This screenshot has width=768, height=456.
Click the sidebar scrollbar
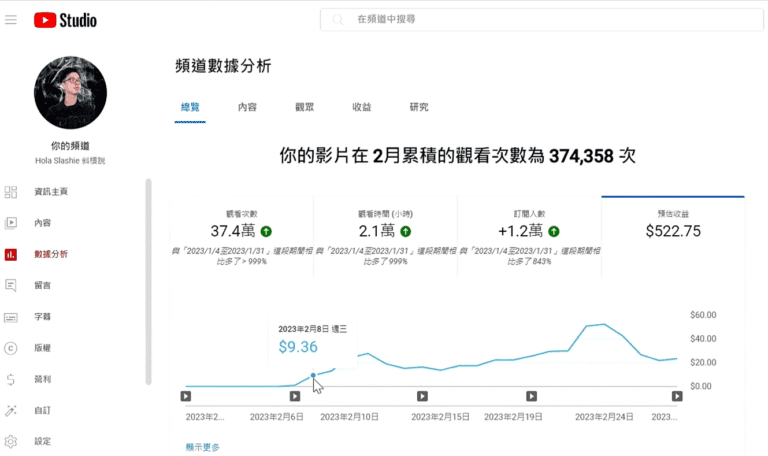coord(148,282)
